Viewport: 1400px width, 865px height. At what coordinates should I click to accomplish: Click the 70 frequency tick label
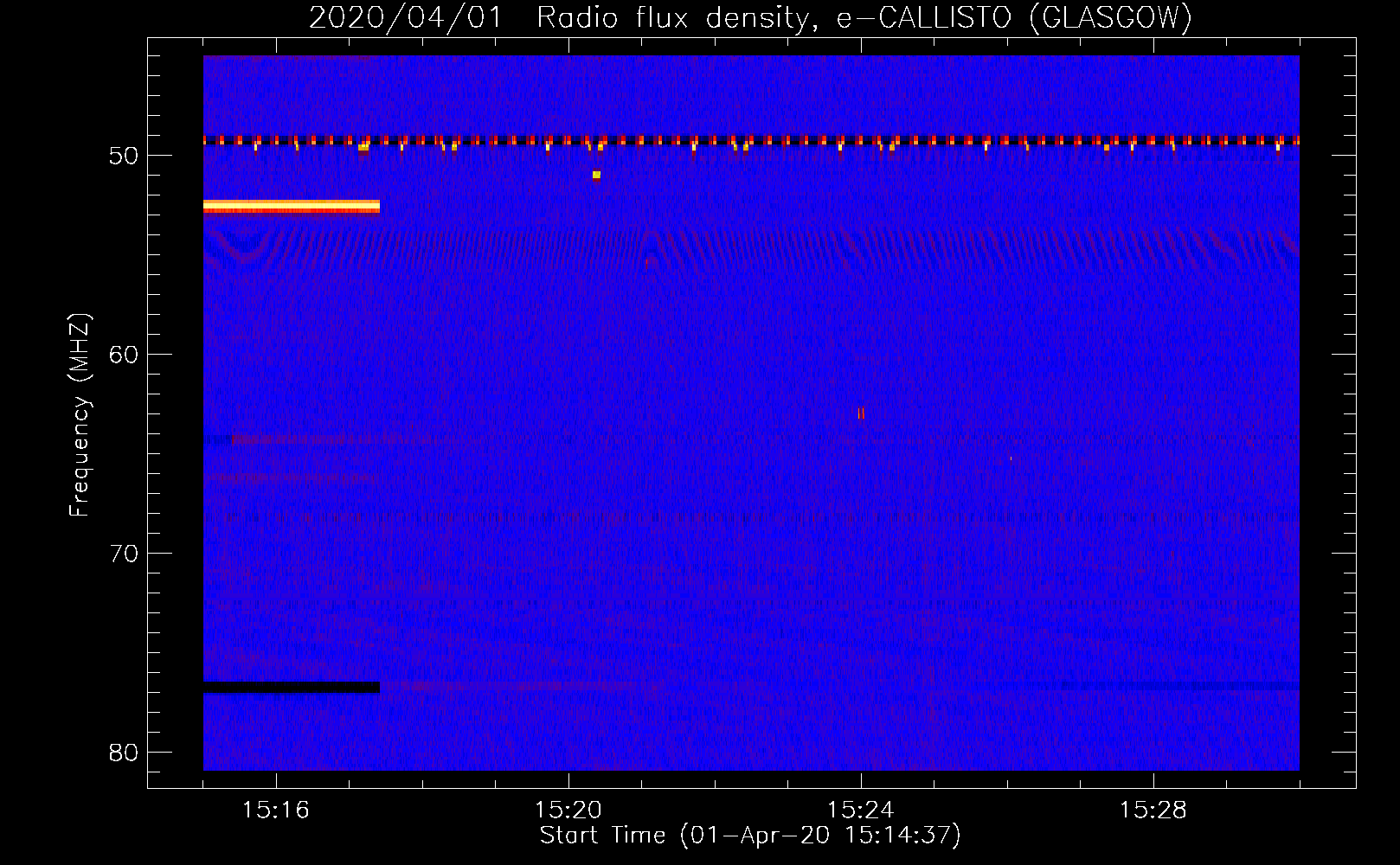125,554
